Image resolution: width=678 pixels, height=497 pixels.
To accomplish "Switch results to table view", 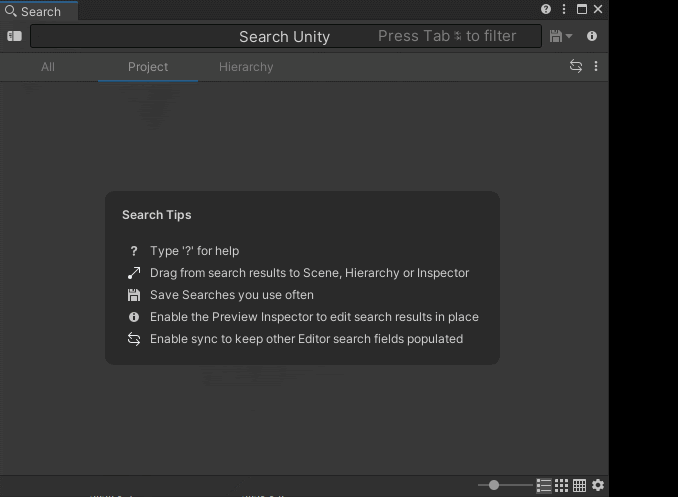I will tap(579, 485).
